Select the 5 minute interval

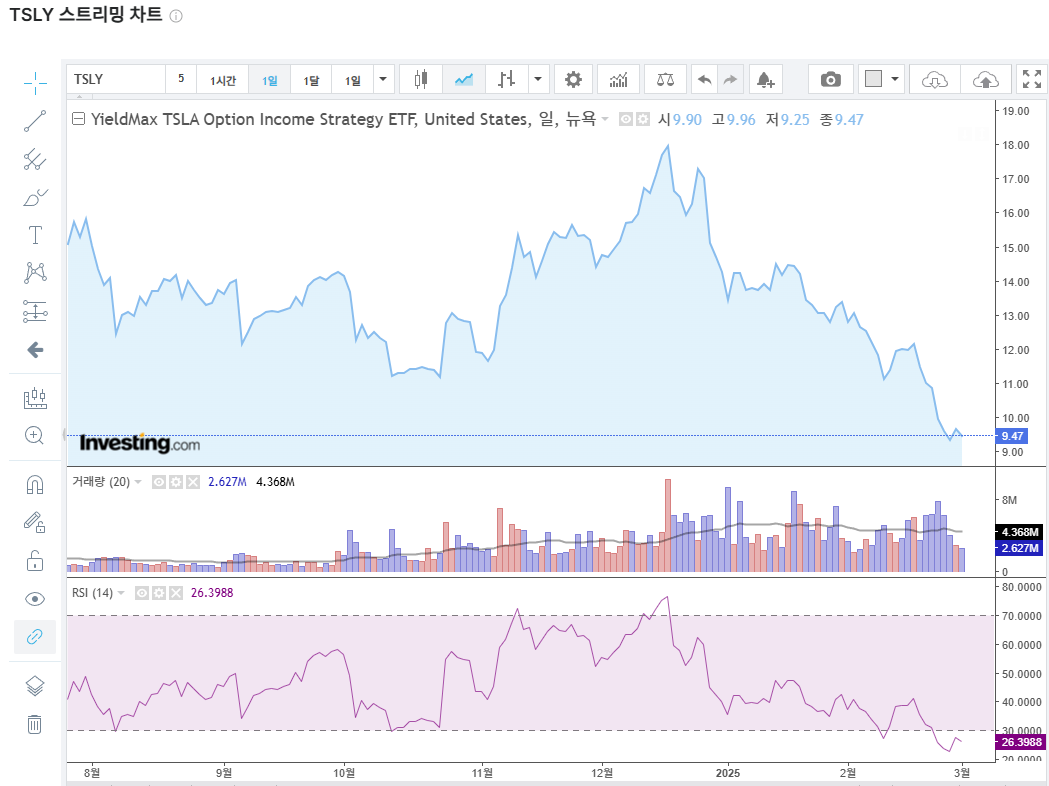[181, 80]
